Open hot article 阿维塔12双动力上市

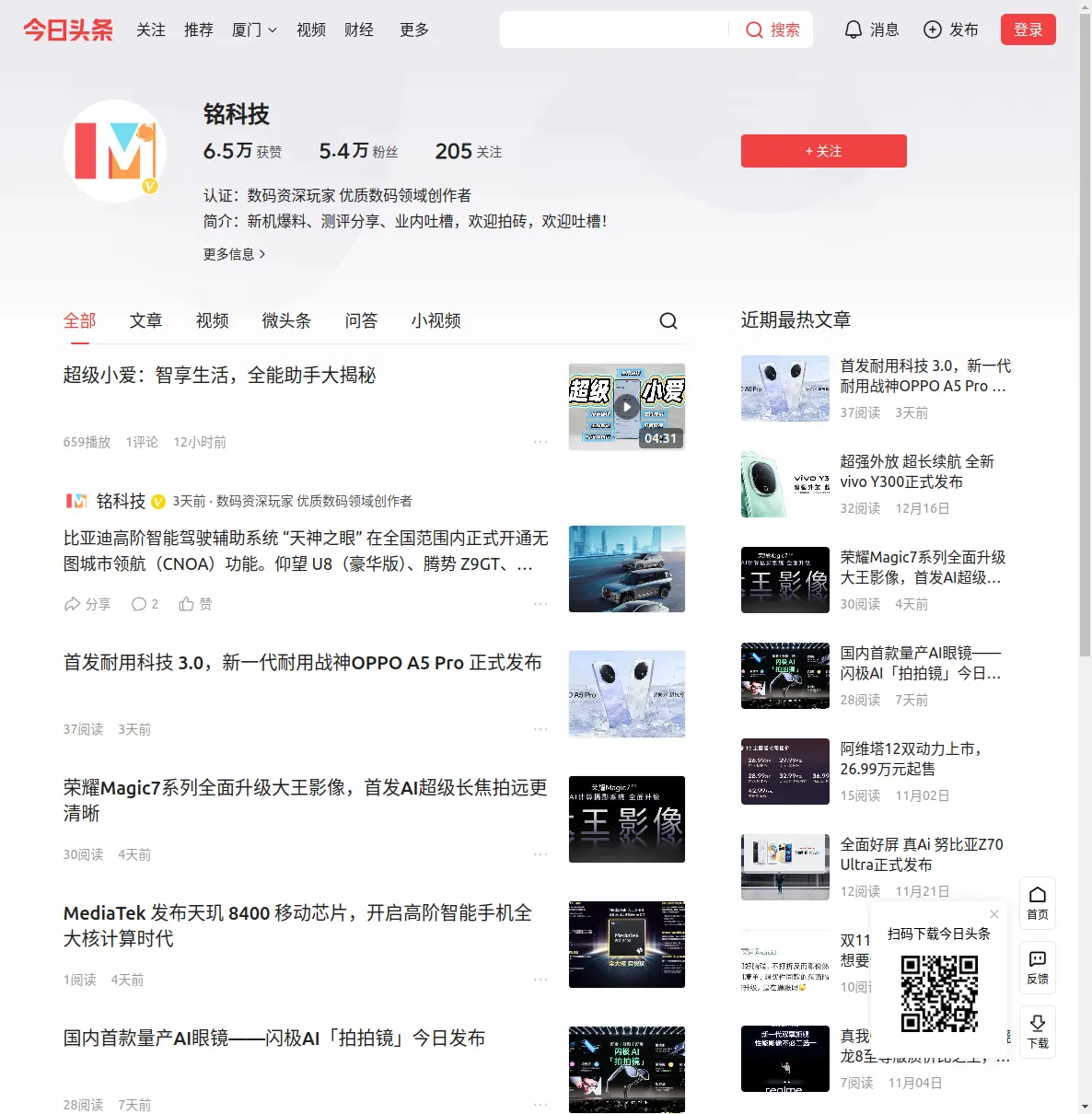coord(912,759)
